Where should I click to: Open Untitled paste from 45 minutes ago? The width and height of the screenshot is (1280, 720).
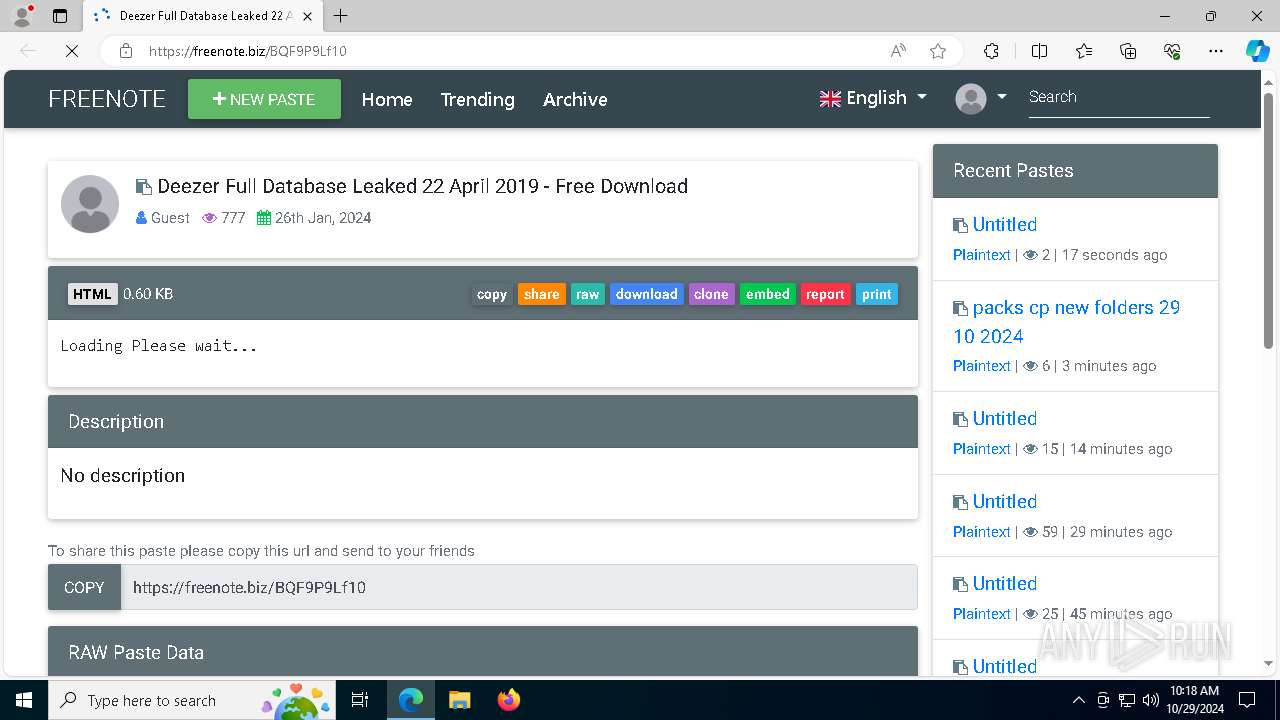[x=1005, y=584]
